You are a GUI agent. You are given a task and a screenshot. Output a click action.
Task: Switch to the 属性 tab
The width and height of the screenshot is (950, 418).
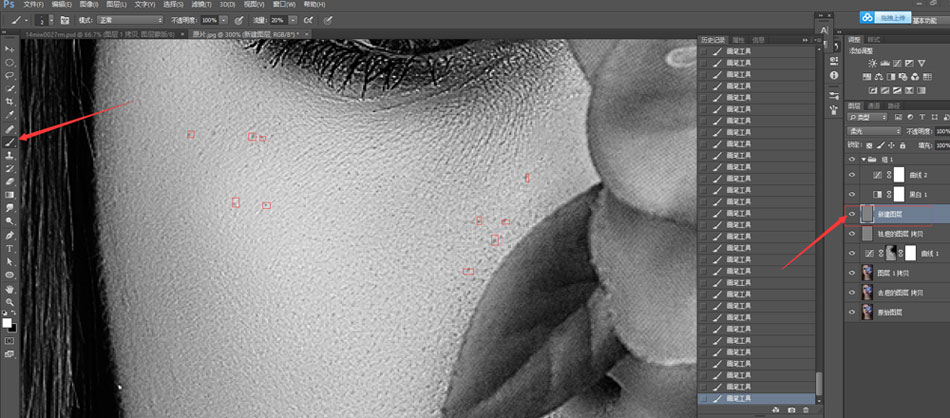coord(739,39)
